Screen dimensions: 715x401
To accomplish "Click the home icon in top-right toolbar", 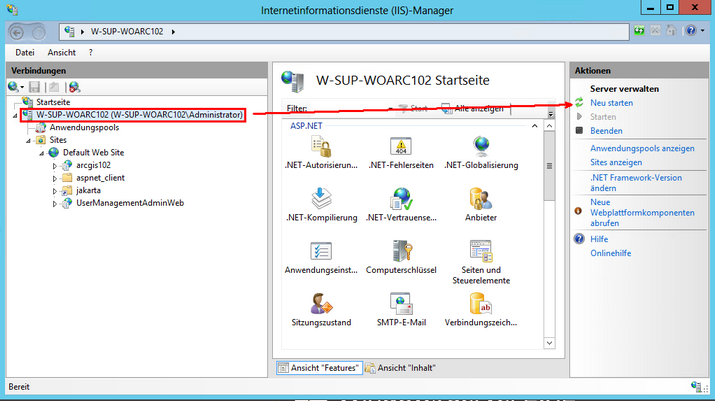I will pyautogui.click(x=670, y=31).
